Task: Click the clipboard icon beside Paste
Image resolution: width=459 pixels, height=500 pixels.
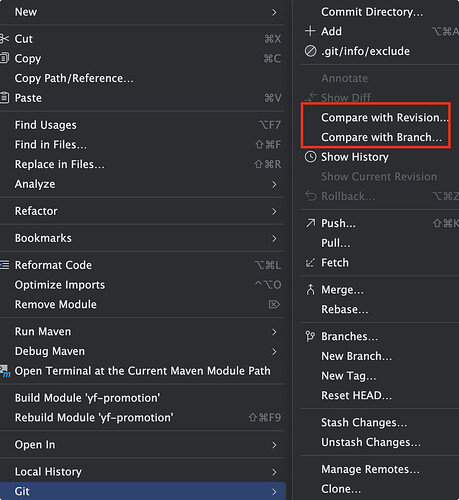Action: (x=4, y=98)
